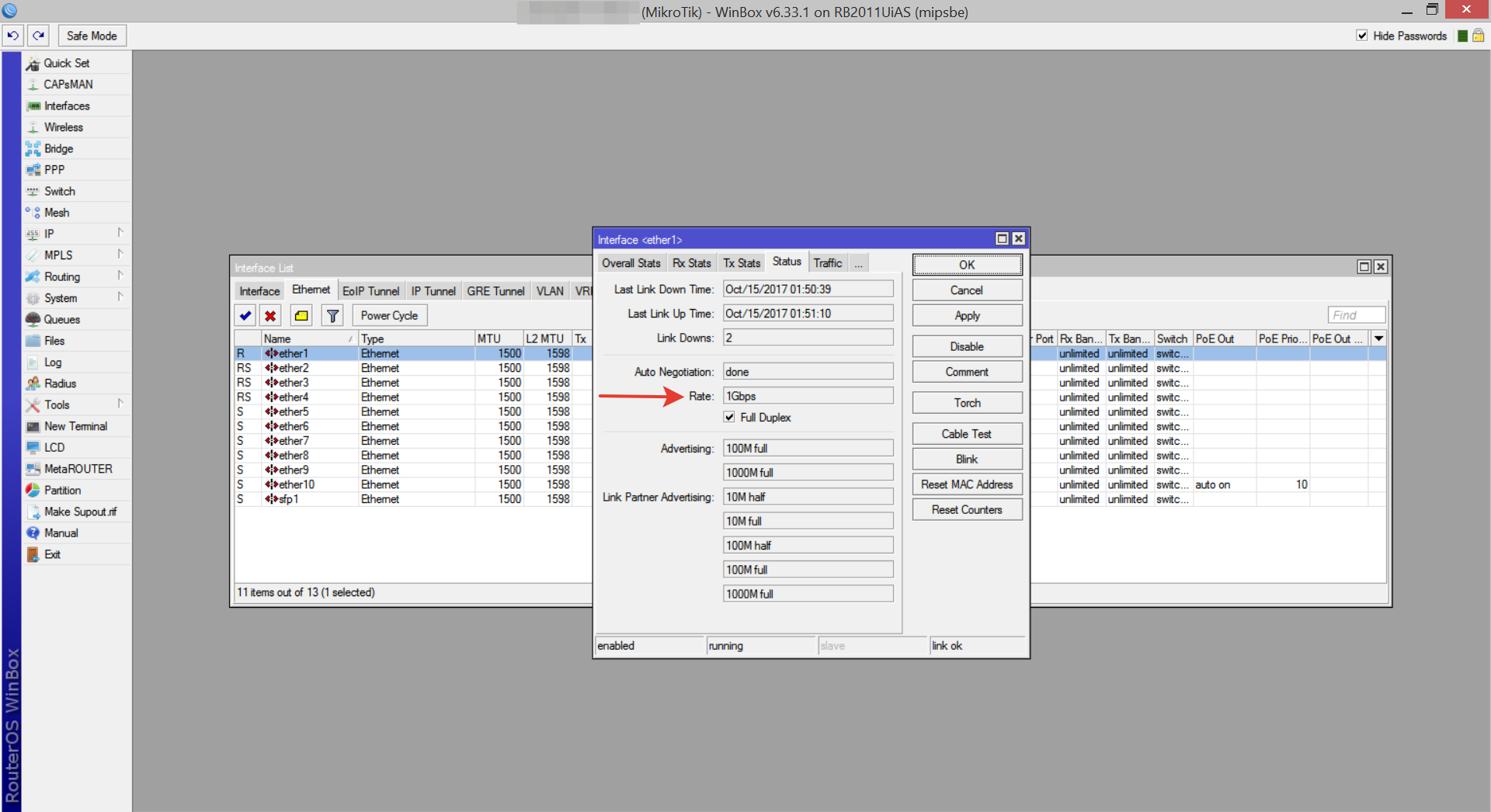1491x812 pixels.
Task: Open the Wireless menu entry
Action: coord(64,127)
